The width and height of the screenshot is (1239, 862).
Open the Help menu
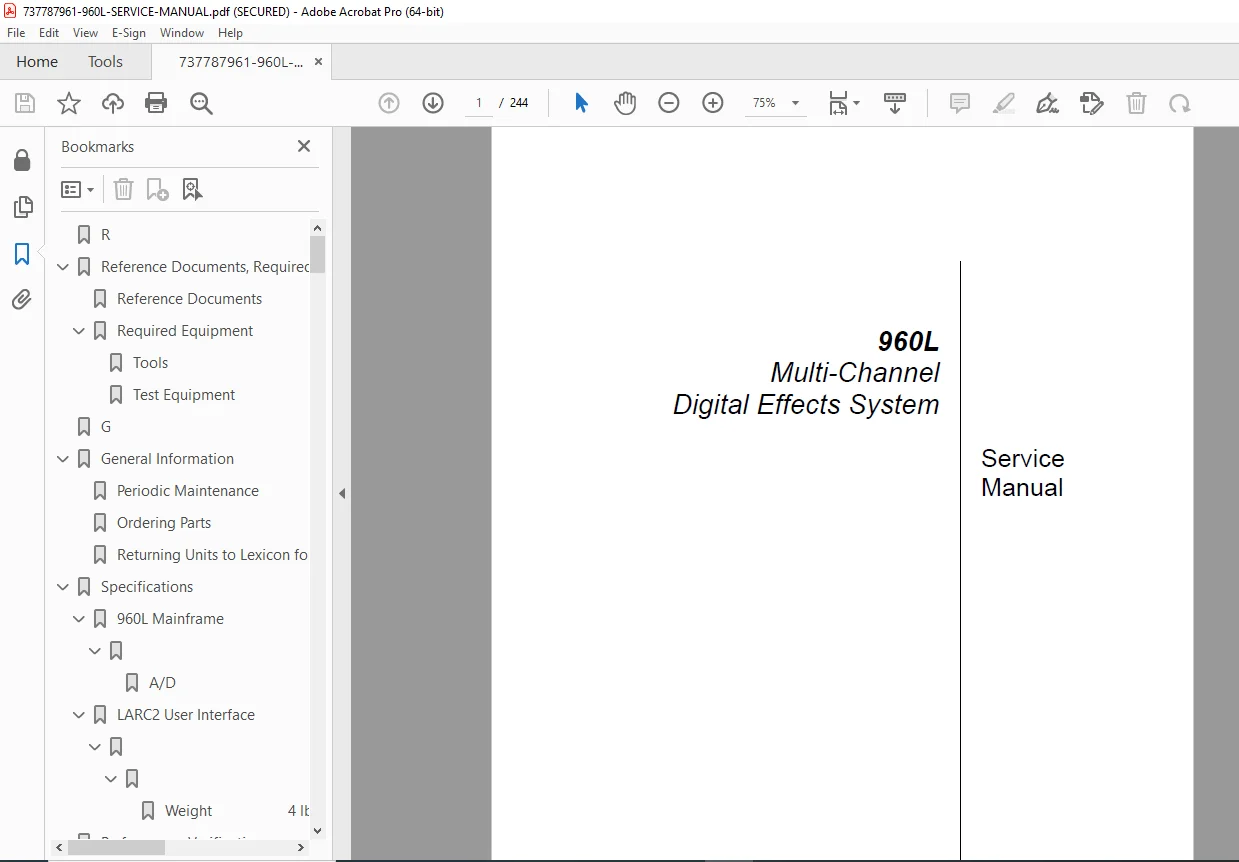click(x=231, y=33)
